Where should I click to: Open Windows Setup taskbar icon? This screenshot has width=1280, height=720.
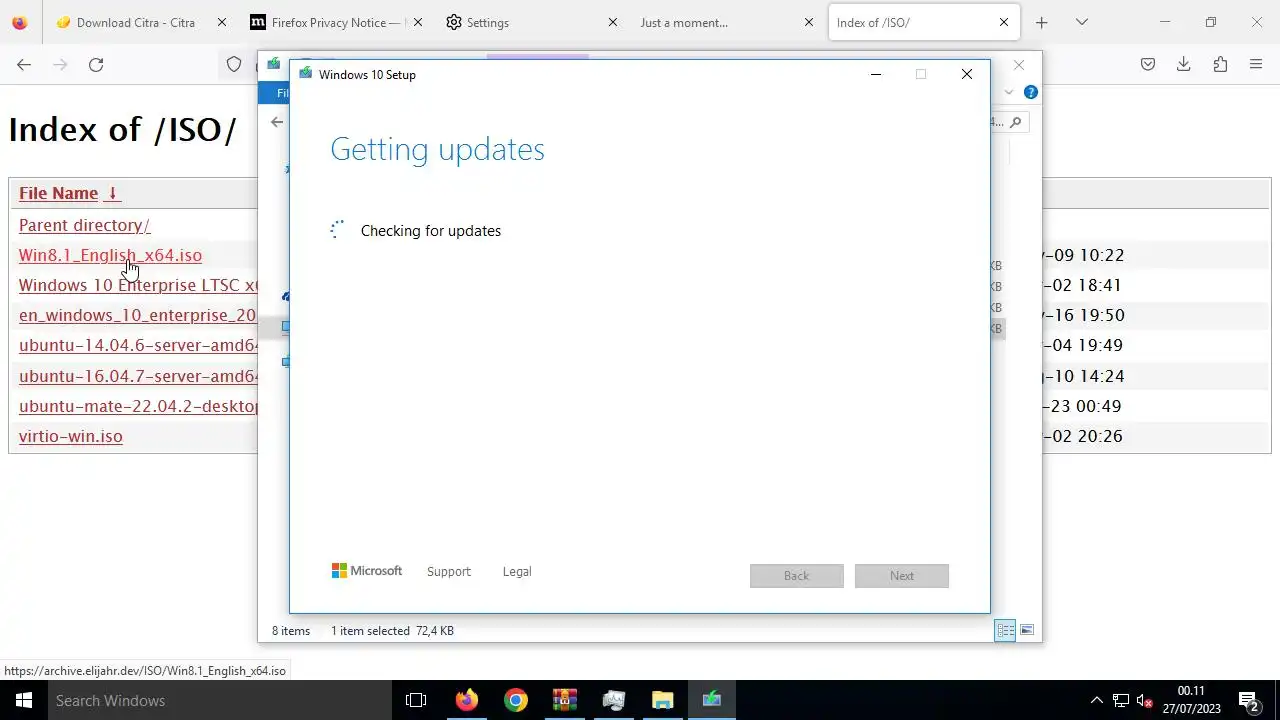[711, 700]
